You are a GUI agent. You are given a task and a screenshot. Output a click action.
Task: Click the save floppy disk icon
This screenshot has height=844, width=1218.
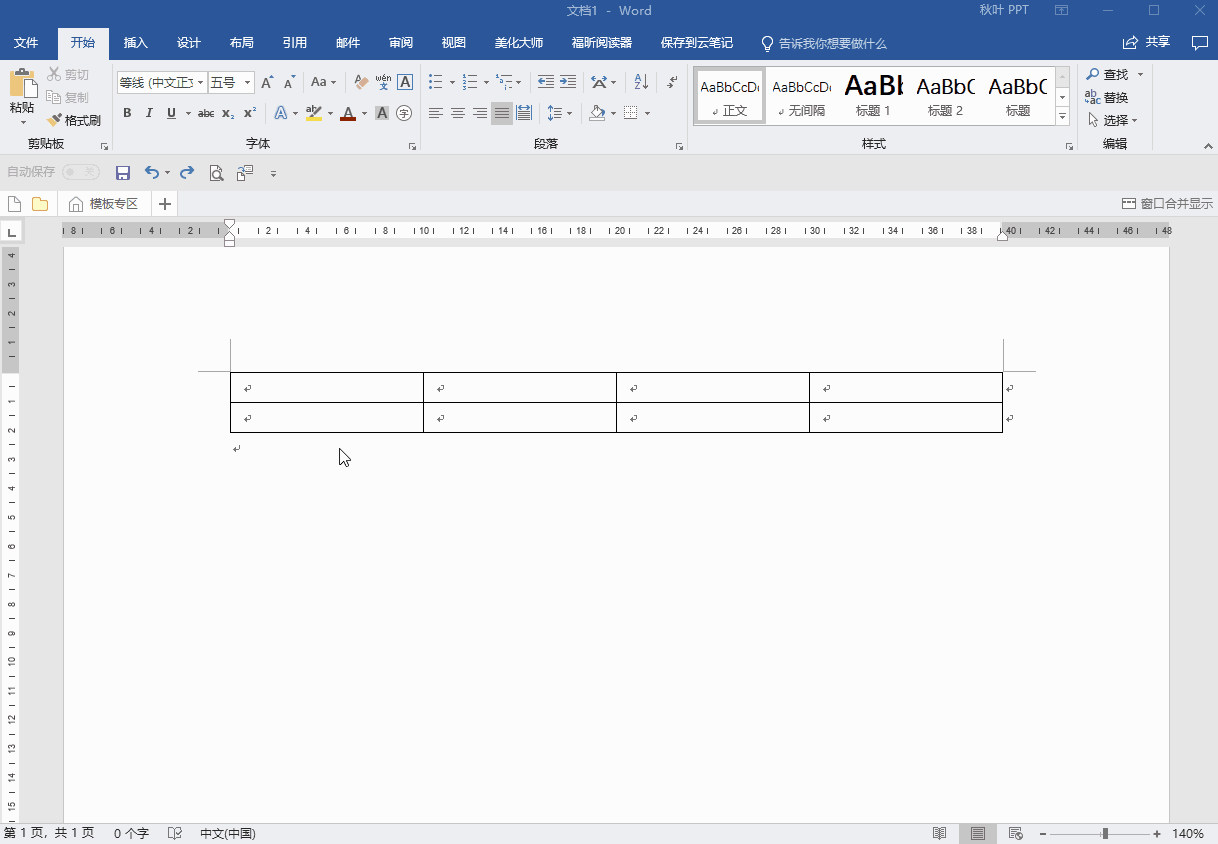123,173
